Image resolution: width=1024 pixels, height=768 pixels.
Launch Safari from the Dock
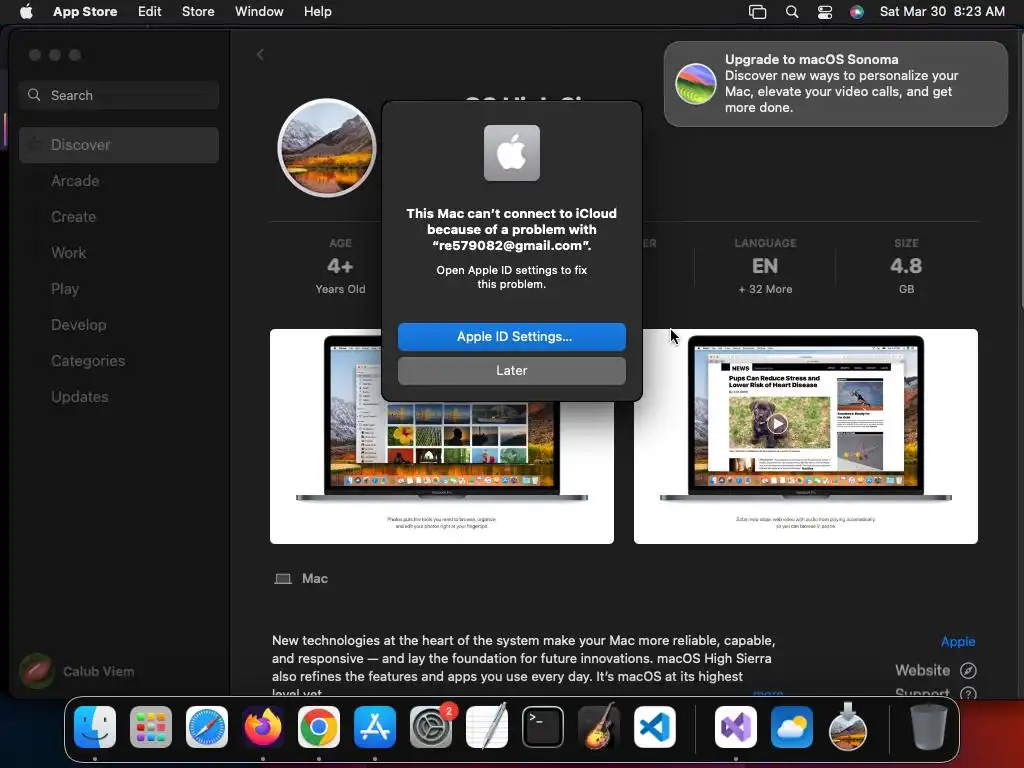(207, 727)
